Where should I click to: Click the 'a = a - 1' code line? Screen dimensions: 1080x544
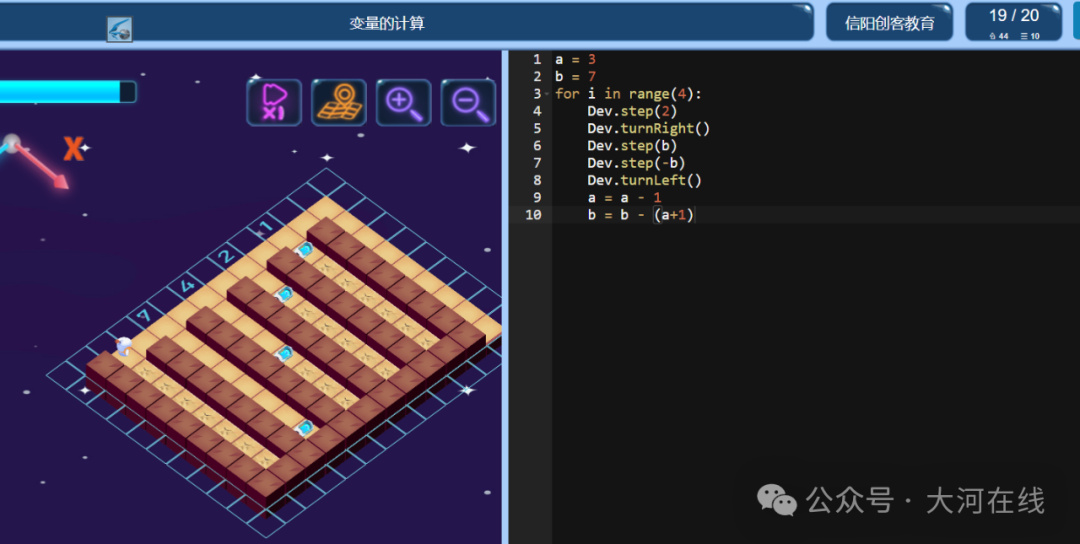[x=624, y=198]
